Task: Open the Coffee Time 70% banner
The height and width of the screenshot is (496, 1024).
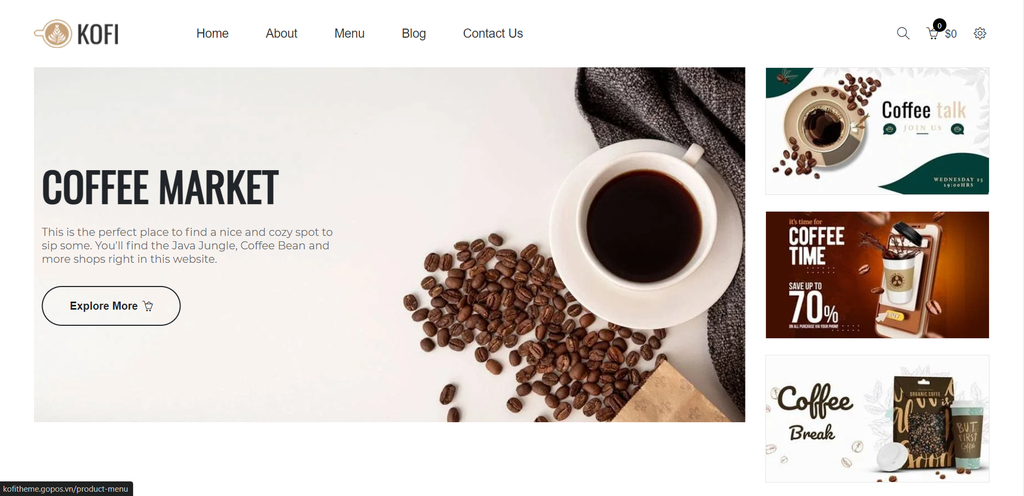Action: (x=877, y=275)
